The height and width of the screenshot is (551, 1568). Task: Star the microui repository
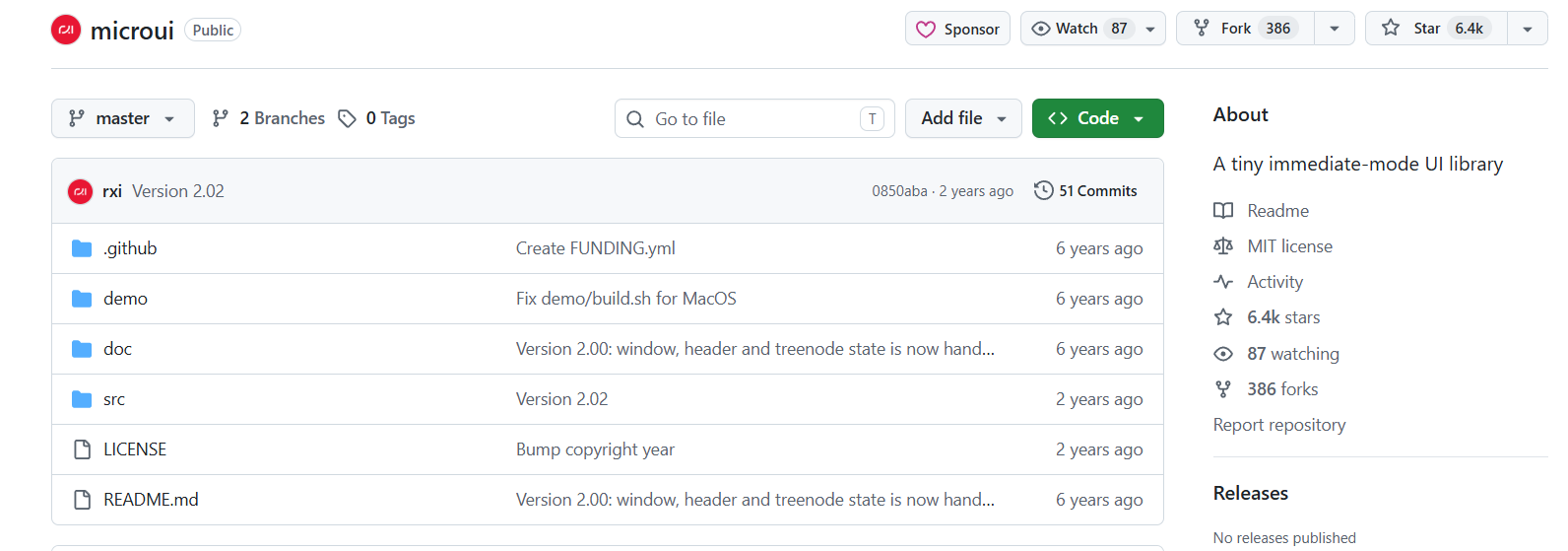[1436, 29]
